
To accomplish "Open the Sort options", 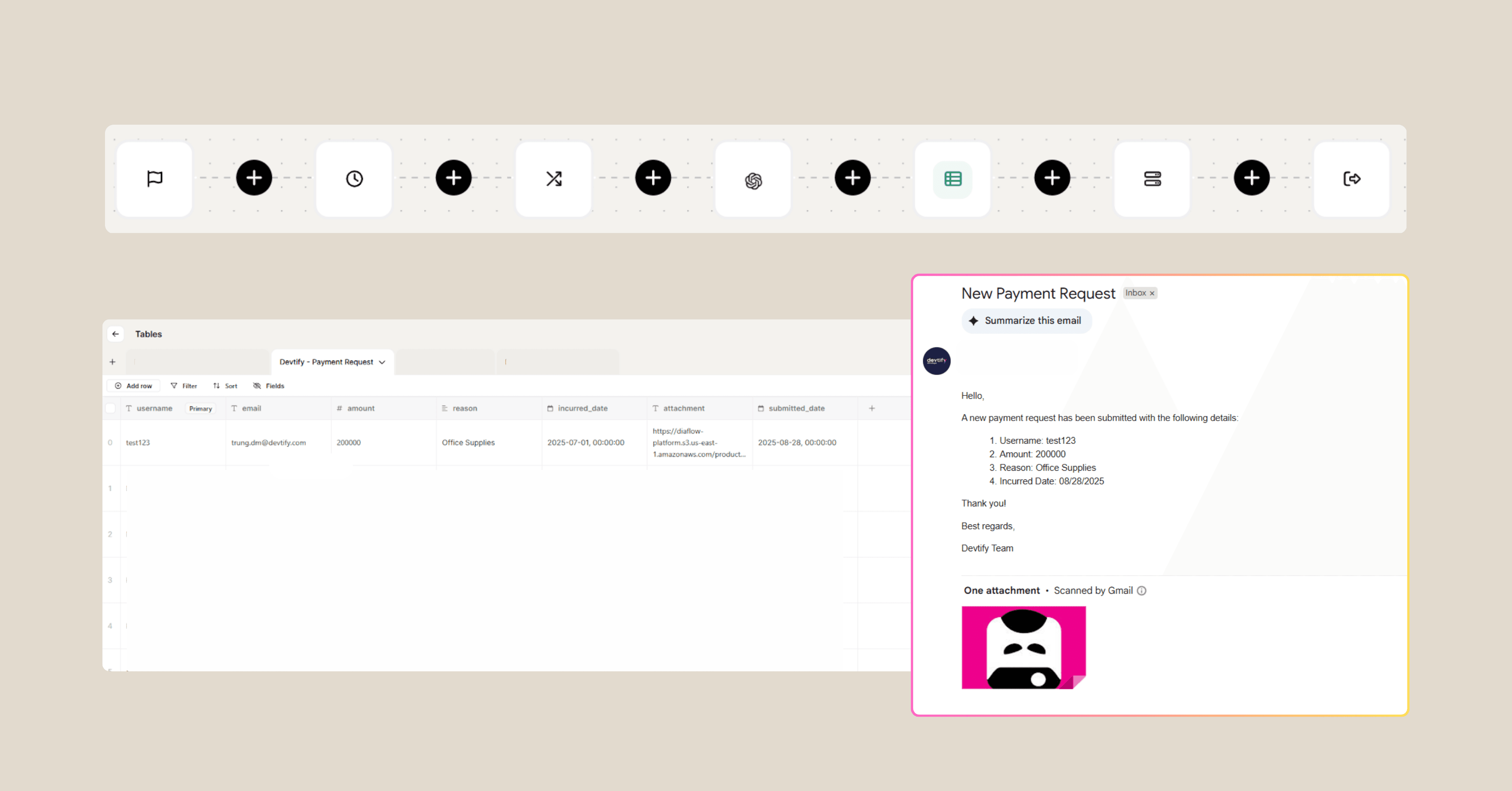I will click(226, 385).
